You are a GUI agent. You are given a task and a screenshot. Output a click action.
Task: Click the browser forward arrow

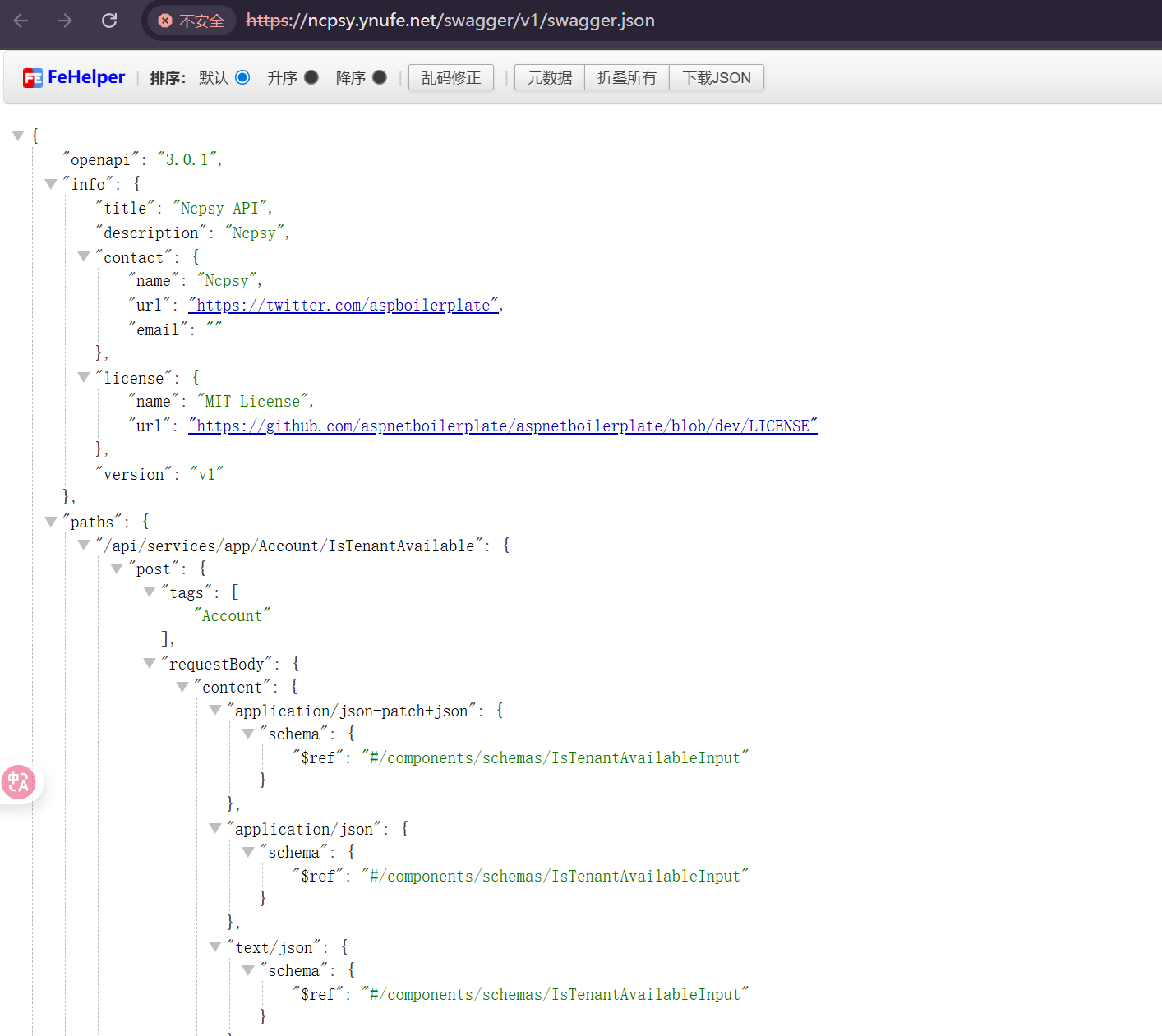(65, 21)
